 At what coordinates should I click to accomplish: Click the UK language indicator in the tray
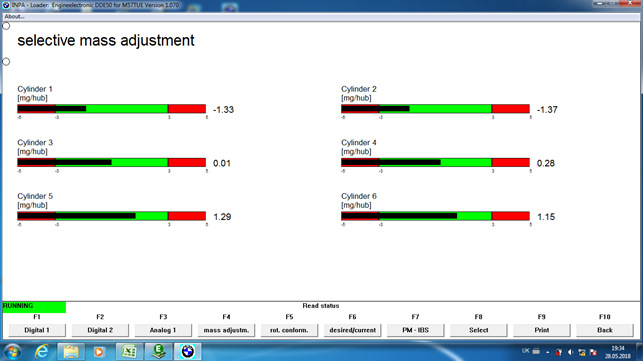pyautogui.click(x=525, y=351)
